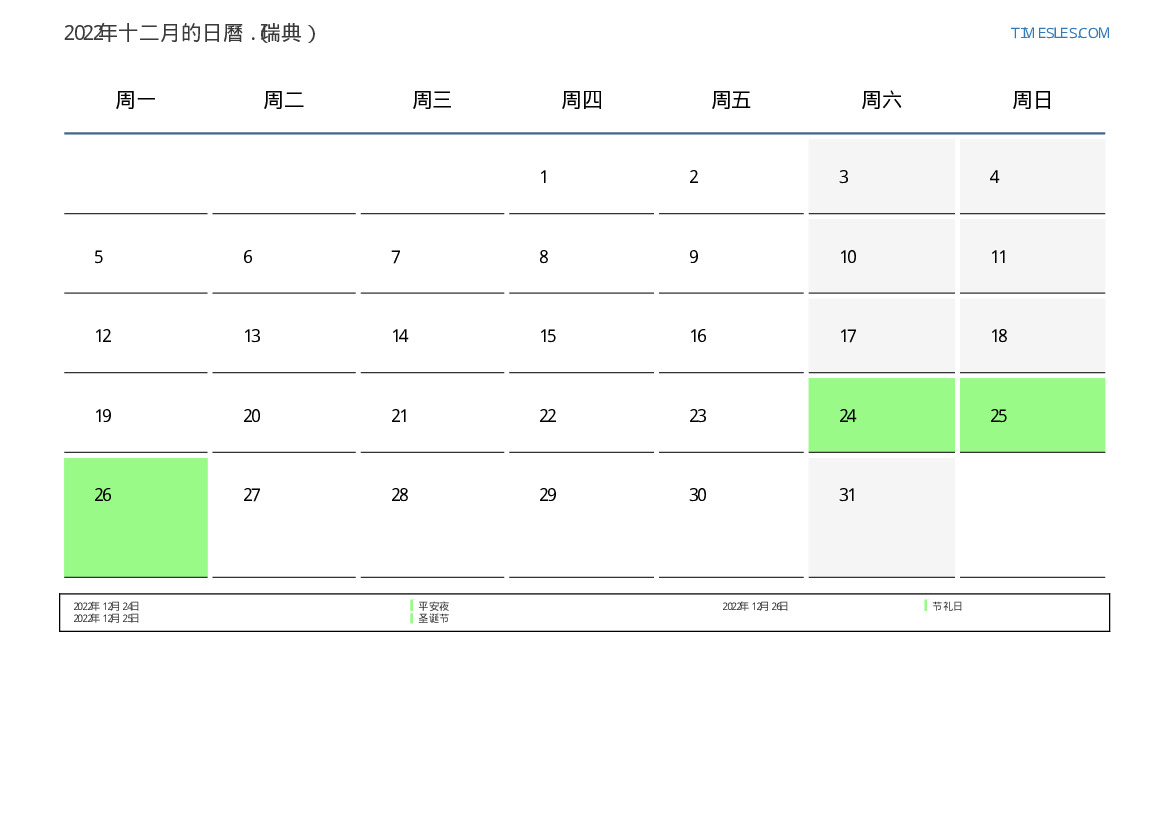
Task: Click the 圣诞节 holiday legend entry
Action: click(x=433, y=619)
